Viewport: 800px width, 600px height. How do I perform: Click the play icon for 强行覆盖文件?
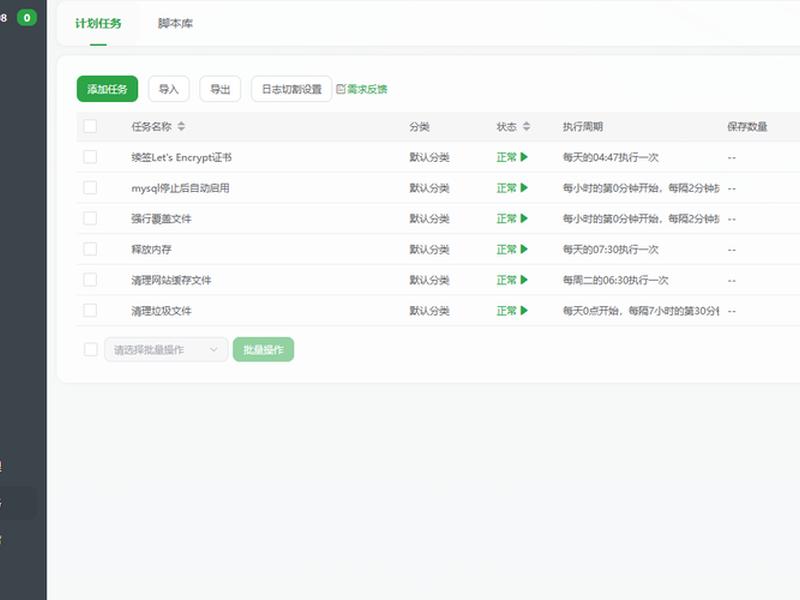tap(524, 218)
